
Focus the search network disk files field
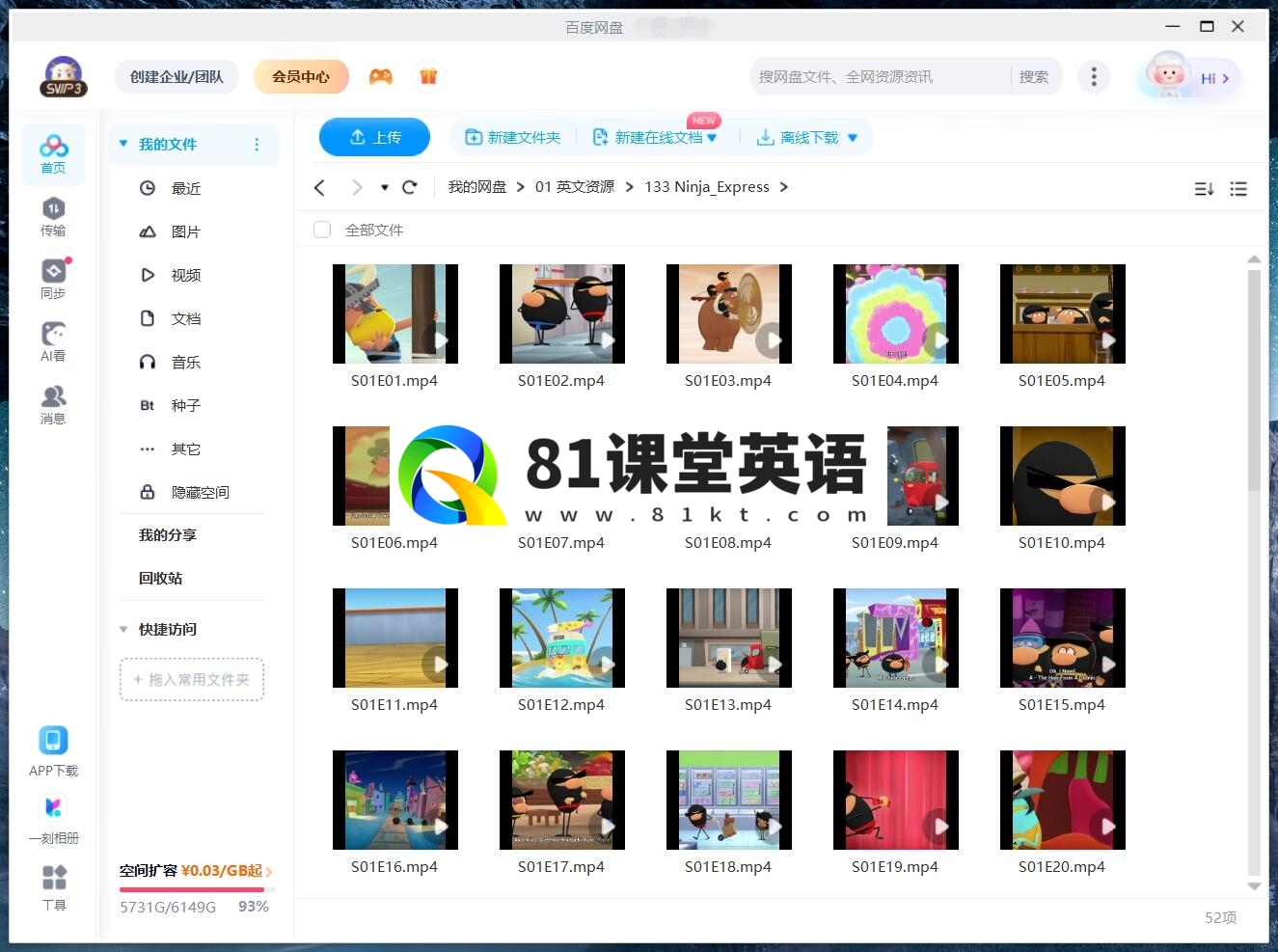880,76
